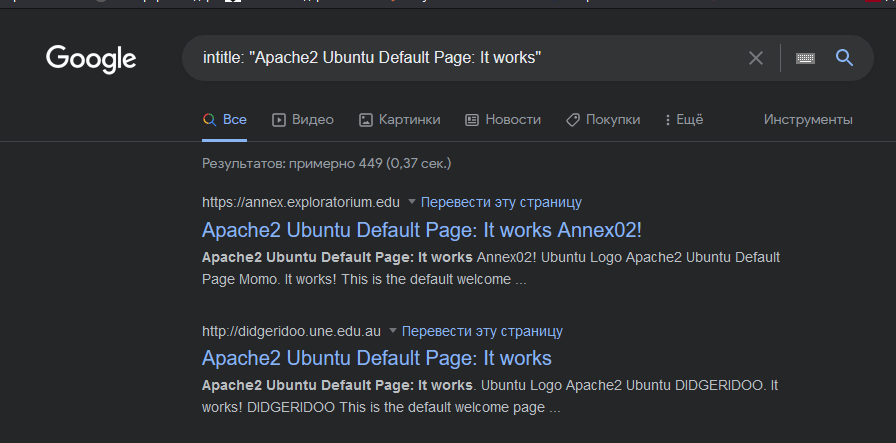
Task: Clear the search query with the X icon
Action: [756, 58]
